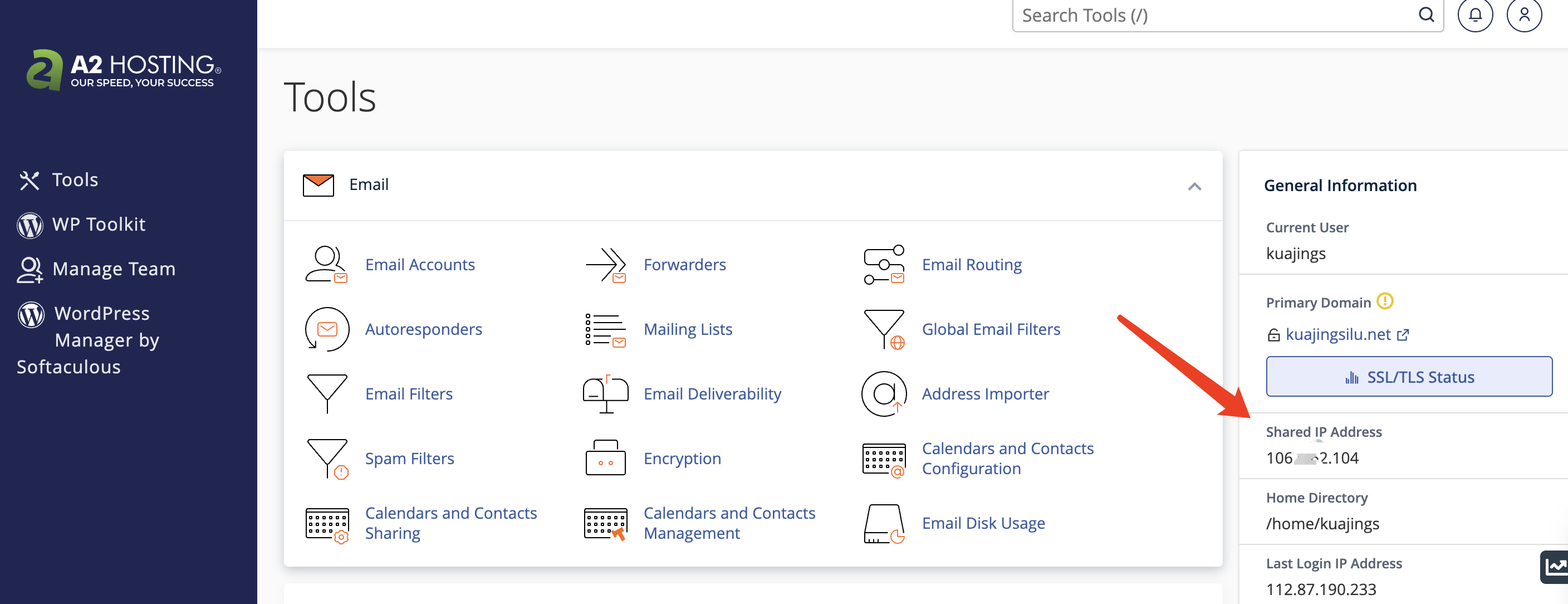Open the Autoresponders link
The image size is (1568, 604).
click(424, 330)
